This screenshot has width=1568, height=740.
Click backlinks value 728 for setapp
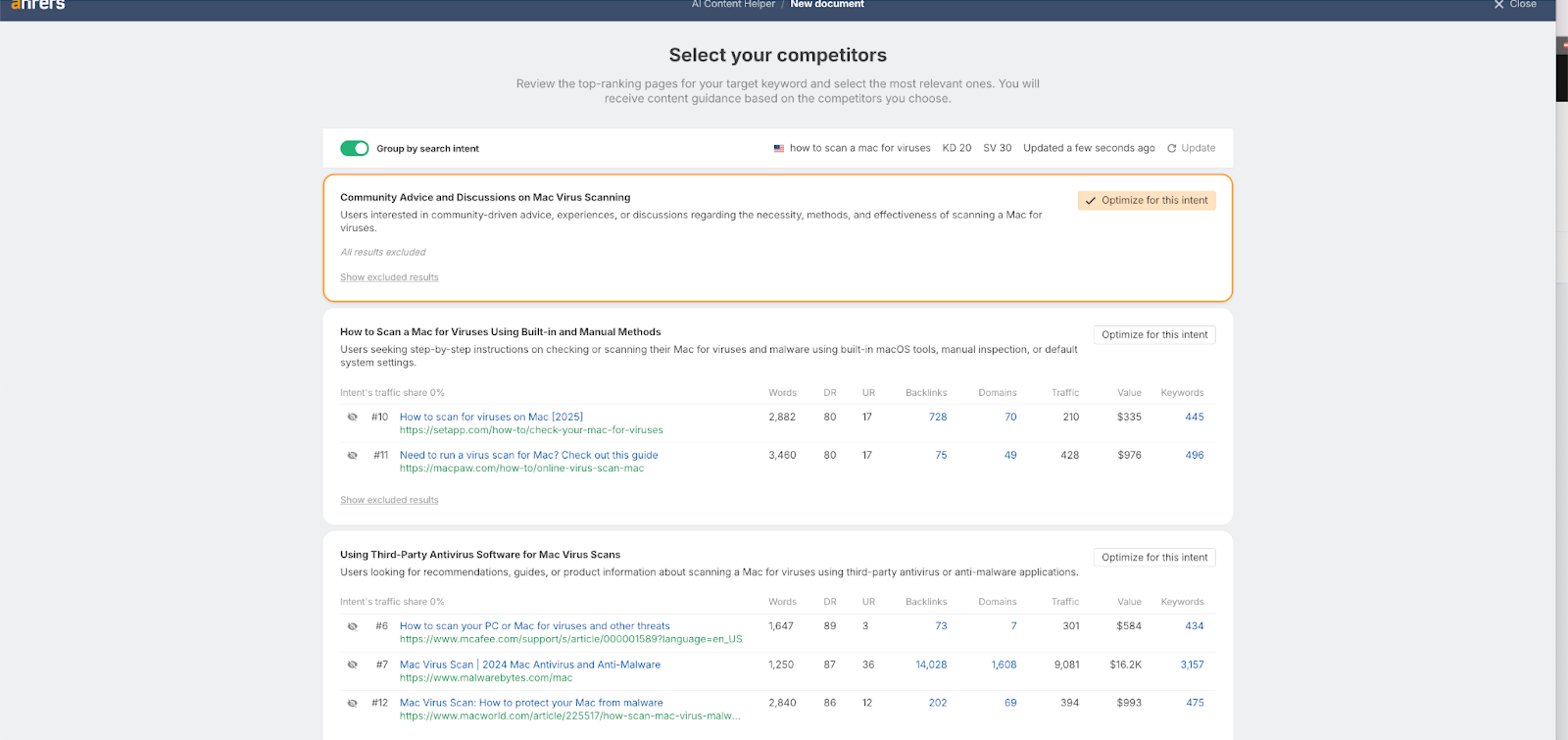pos(938,417)
